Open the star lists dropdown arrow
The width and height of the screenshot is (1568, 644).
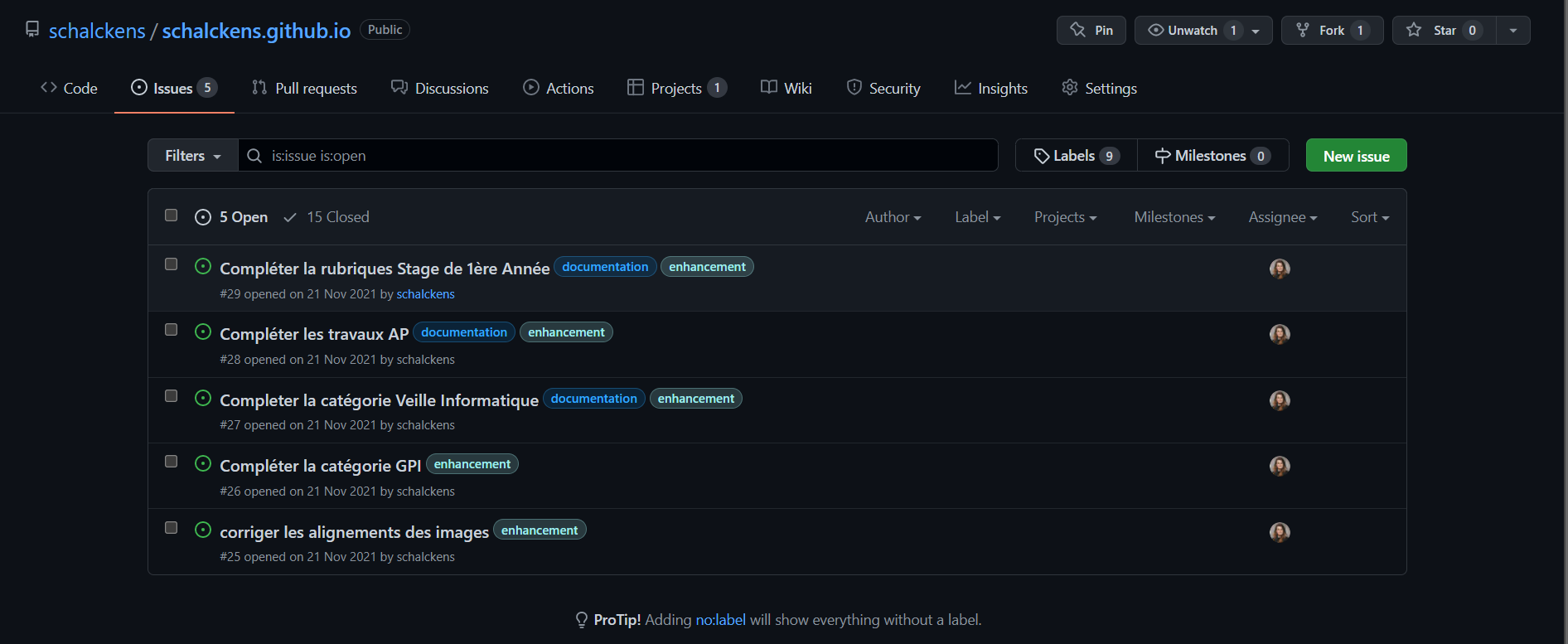click(x=1513, y=31)
